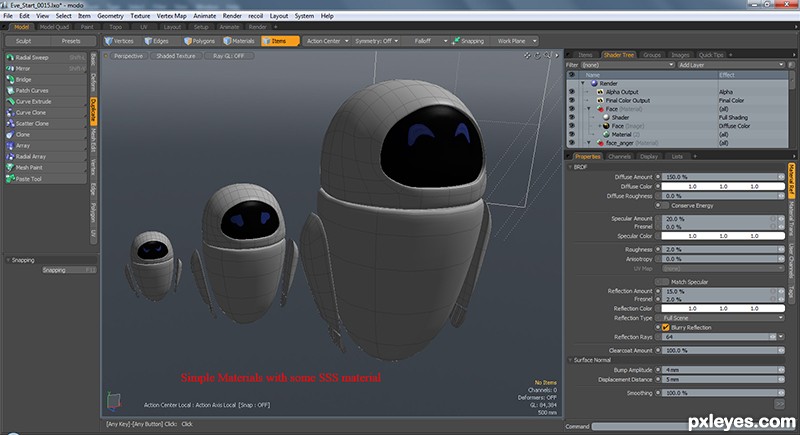Screen dimensions: 800x435
Task: Select the Curve Extrude tool
Action: (x=46, y=101)
